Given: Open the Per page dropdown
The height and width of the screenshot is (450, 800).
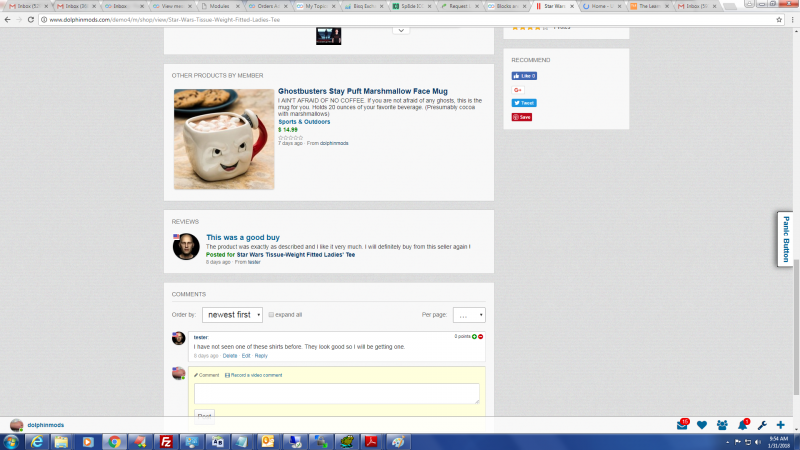Looking at the screenshot, I should (x=469, y=315).
